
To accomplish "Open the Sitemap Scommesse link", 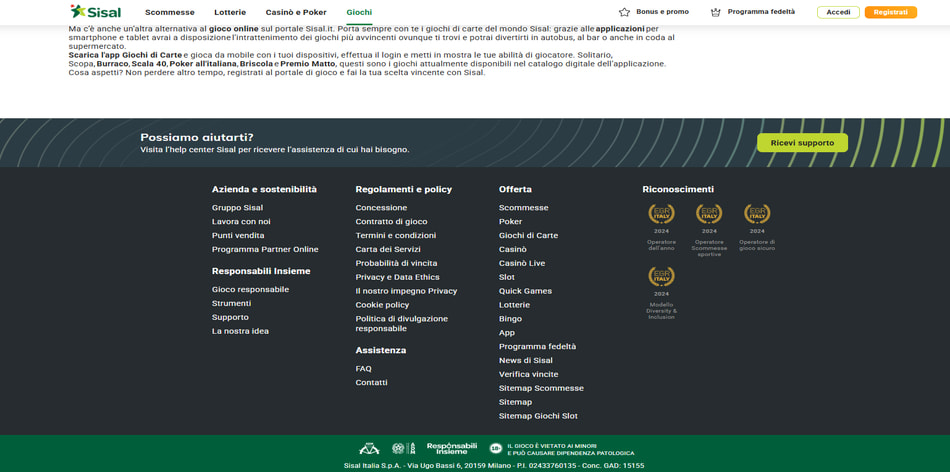I will pyautogui.click(x=541, y=389).
